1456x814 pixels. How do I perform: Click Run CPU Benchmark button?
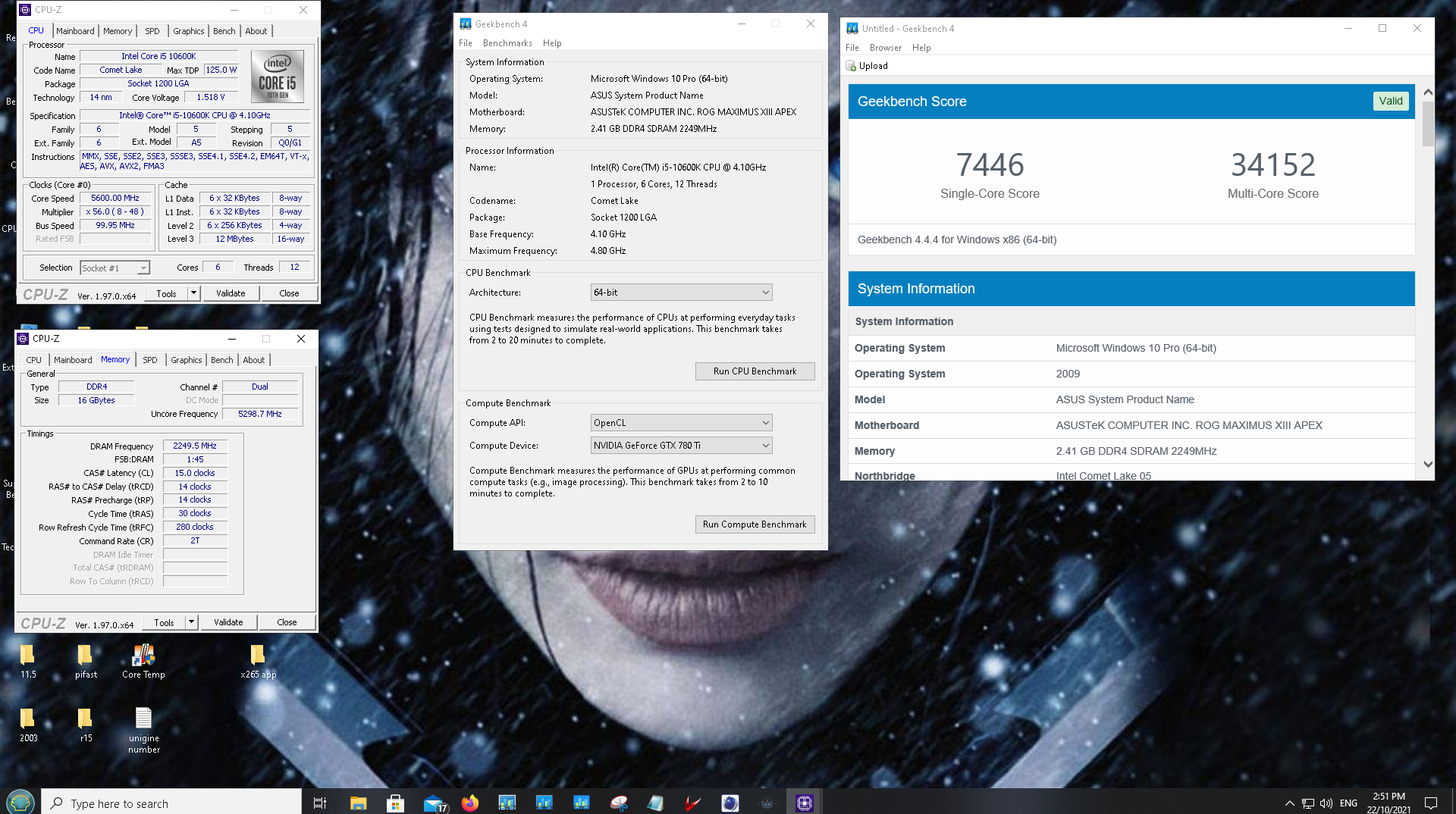[755, 371]
